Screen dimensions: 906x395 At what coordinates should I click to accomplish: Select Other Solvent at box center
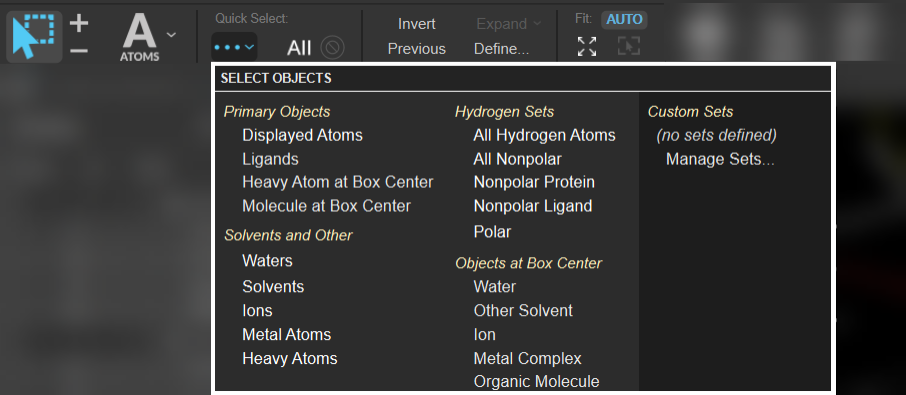coord(523,310)
